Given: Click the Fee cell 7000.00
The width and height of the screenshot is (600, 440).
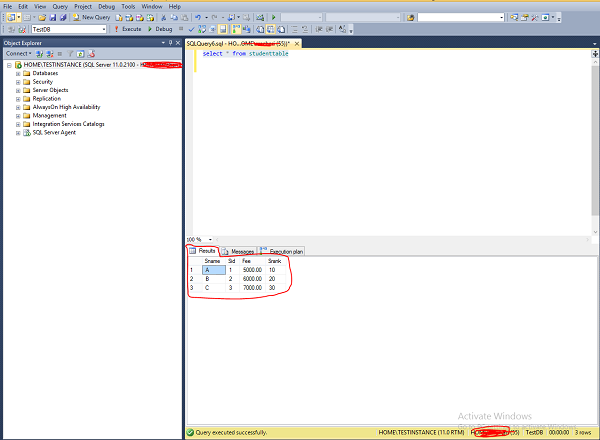Looking at the screenshot, I should (252, 288).
